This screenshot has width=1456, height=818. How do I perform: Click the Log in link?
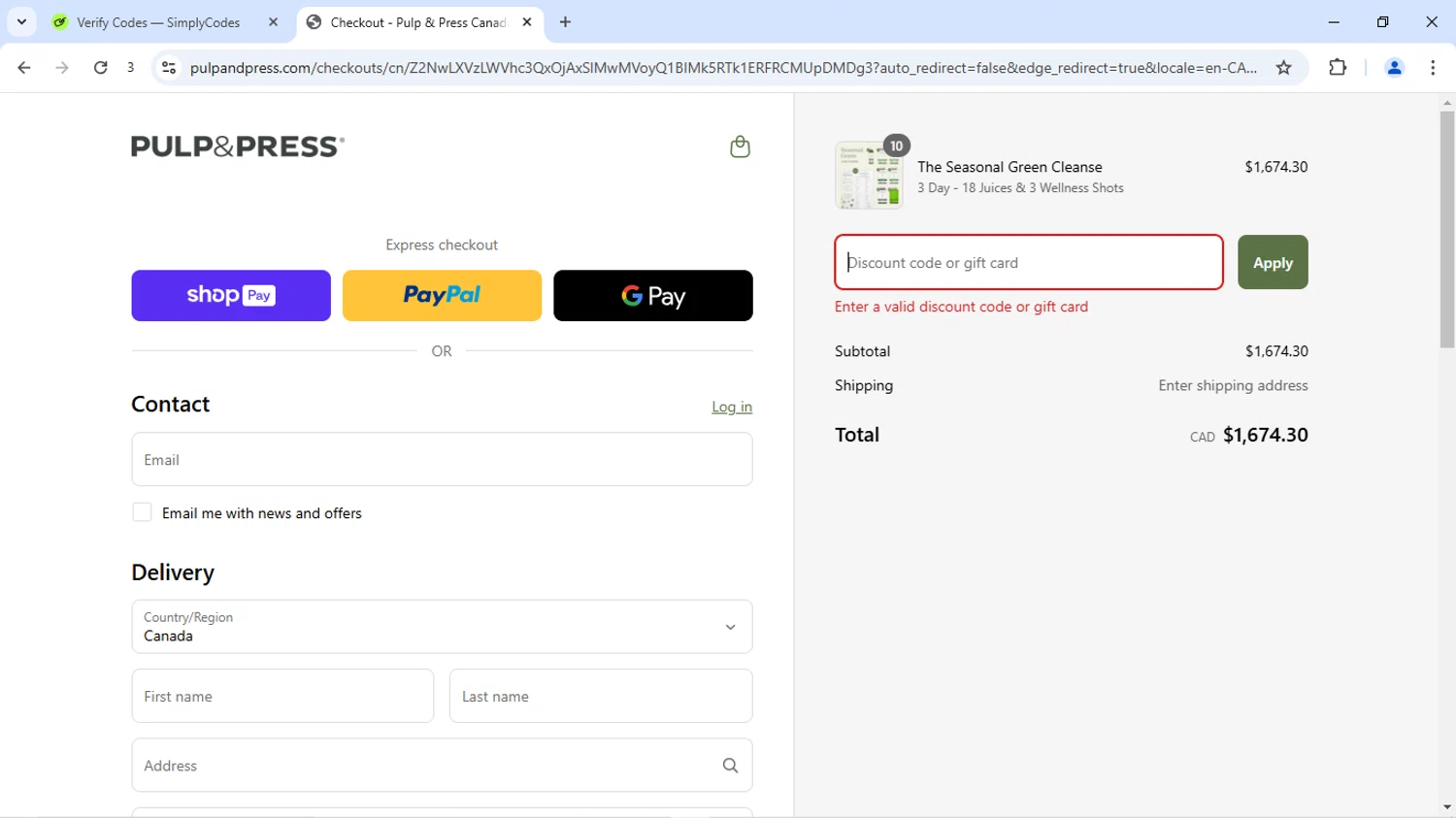point(732,407)
